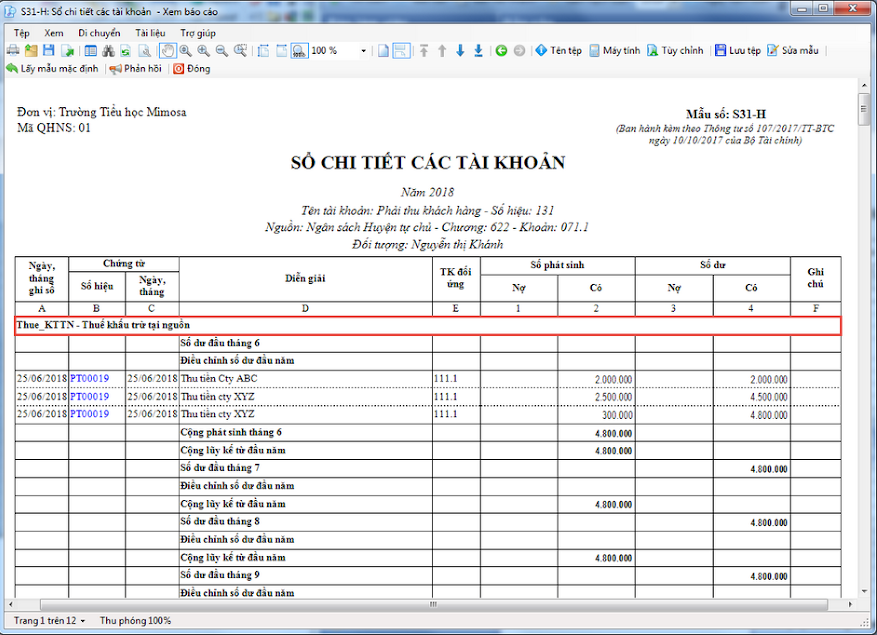Open the Tài liệu menu
877x635 pixels.
click(x=150, y=33)
